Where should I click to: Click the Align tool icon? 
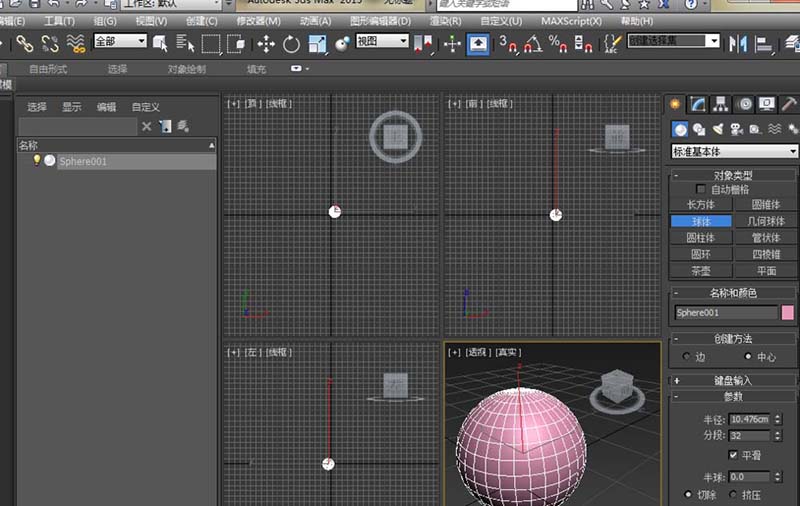[764, 44]
